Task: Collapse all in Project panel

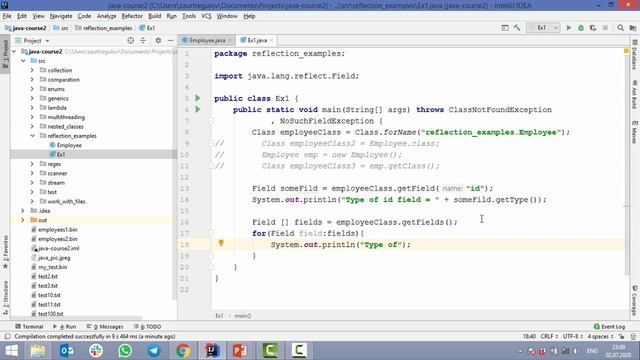Action: [143, 40]
